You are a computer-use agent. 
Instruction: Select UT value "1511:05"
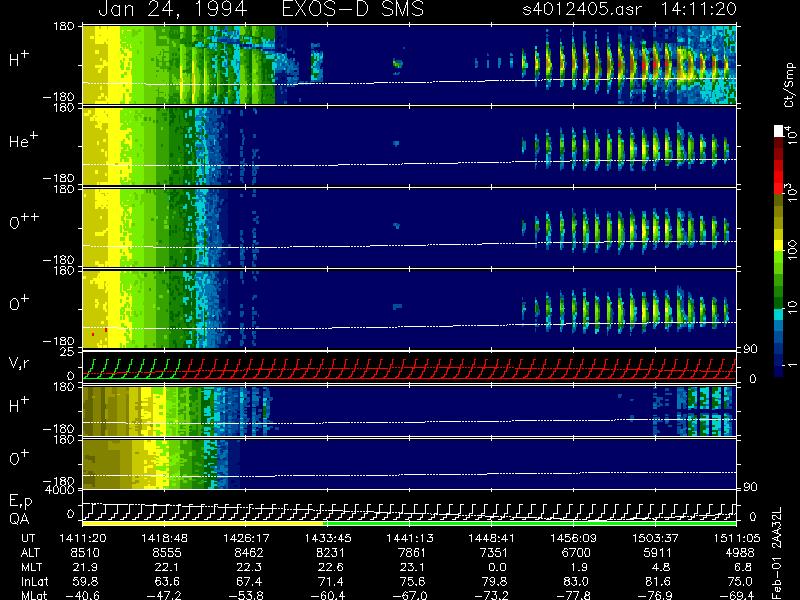tap(737, 538)
